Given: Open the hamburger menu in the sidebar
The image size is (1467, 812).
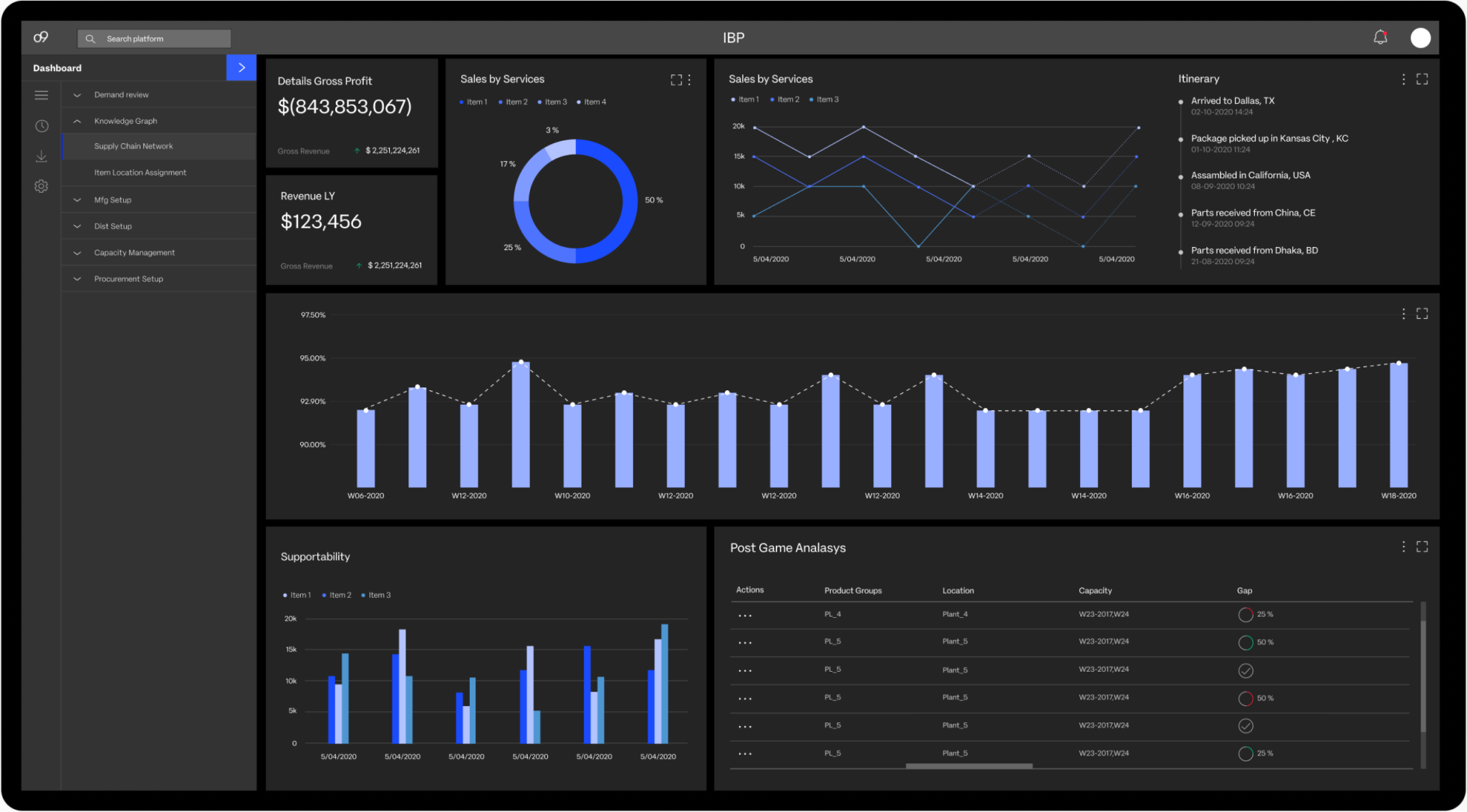Looking at the screenshot, I should (42, 95).
